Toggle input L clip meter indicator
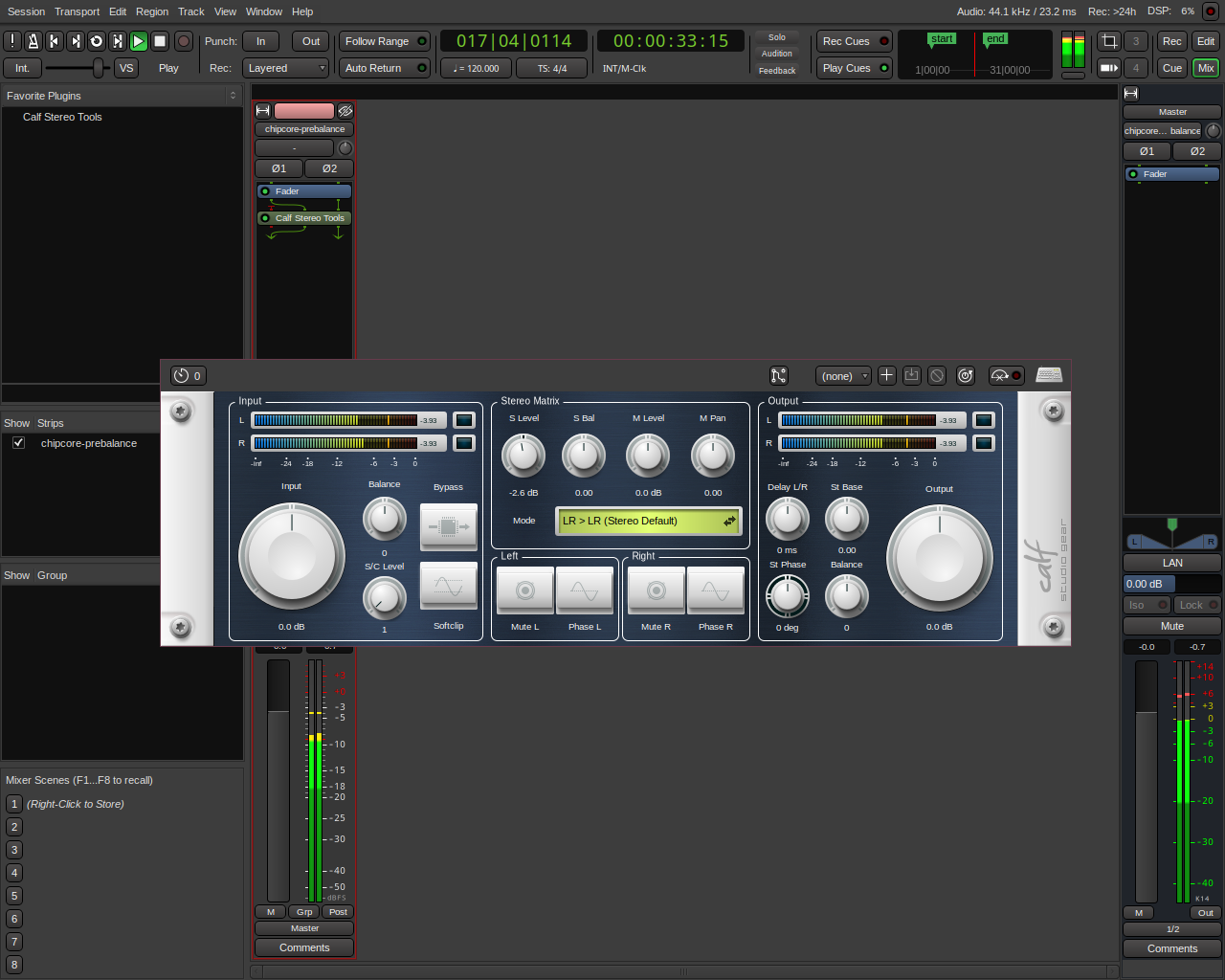 464,420
